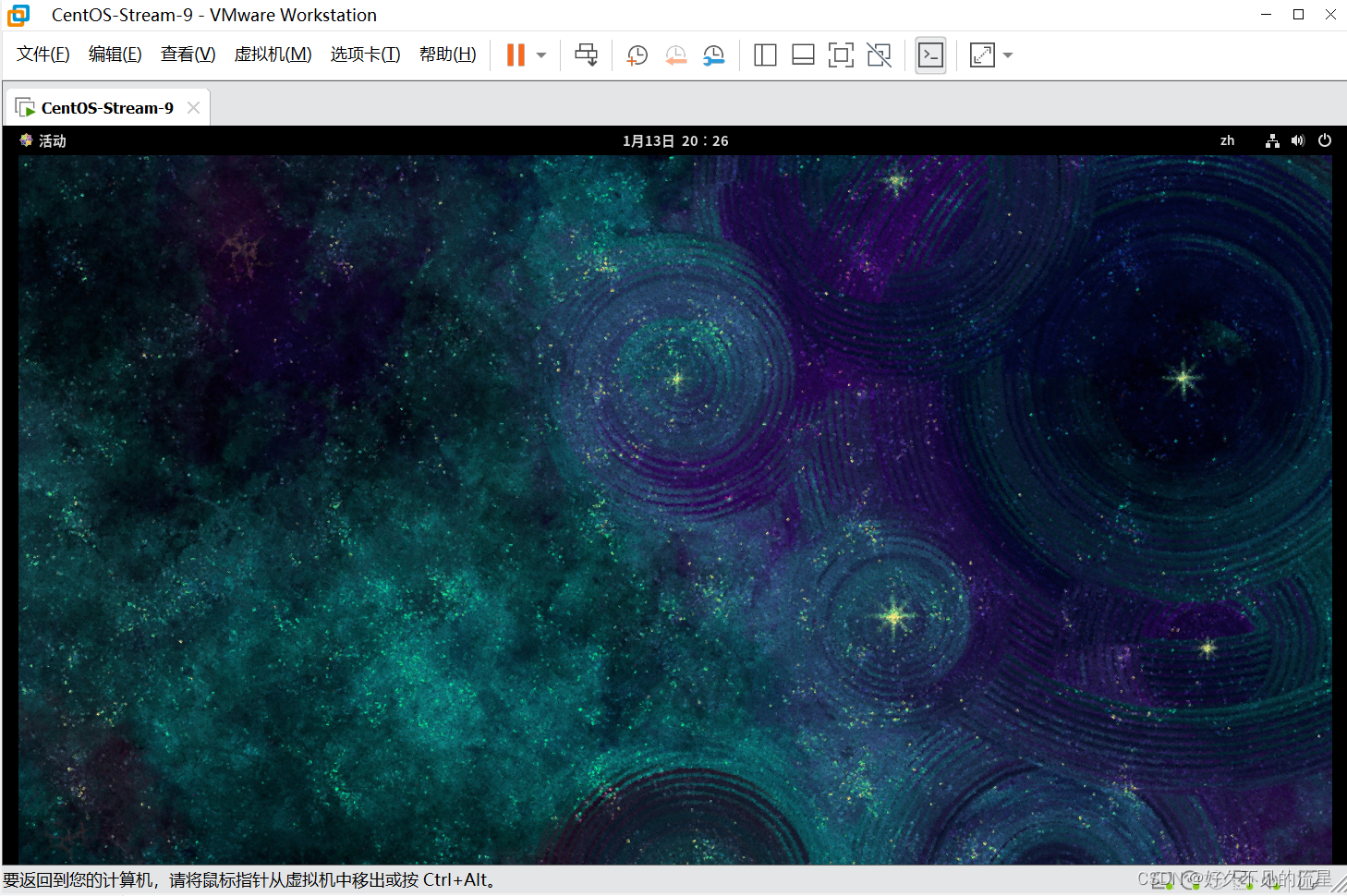Open the 查看(V) menu

(x=188, y=54)
